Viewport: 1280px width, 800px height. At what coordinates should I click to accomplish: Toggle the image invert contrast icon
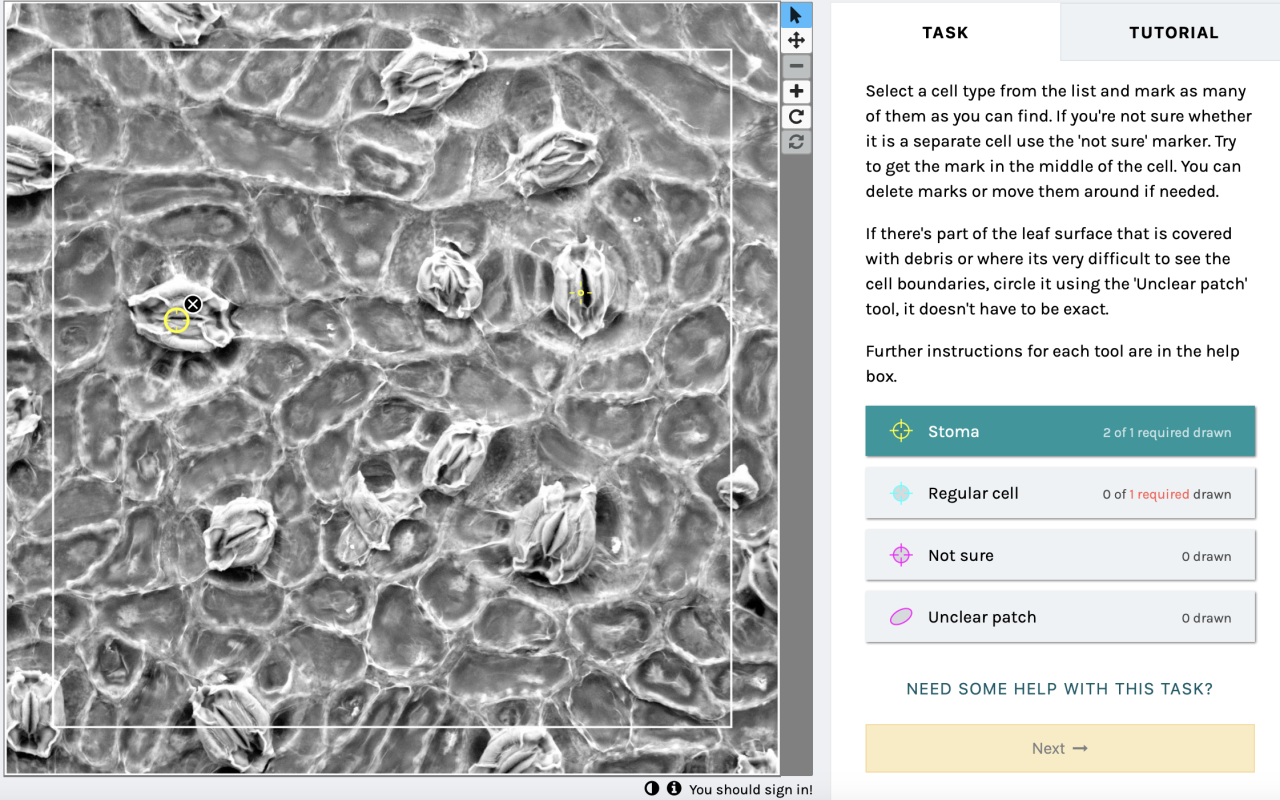click(x=652, y=789)
